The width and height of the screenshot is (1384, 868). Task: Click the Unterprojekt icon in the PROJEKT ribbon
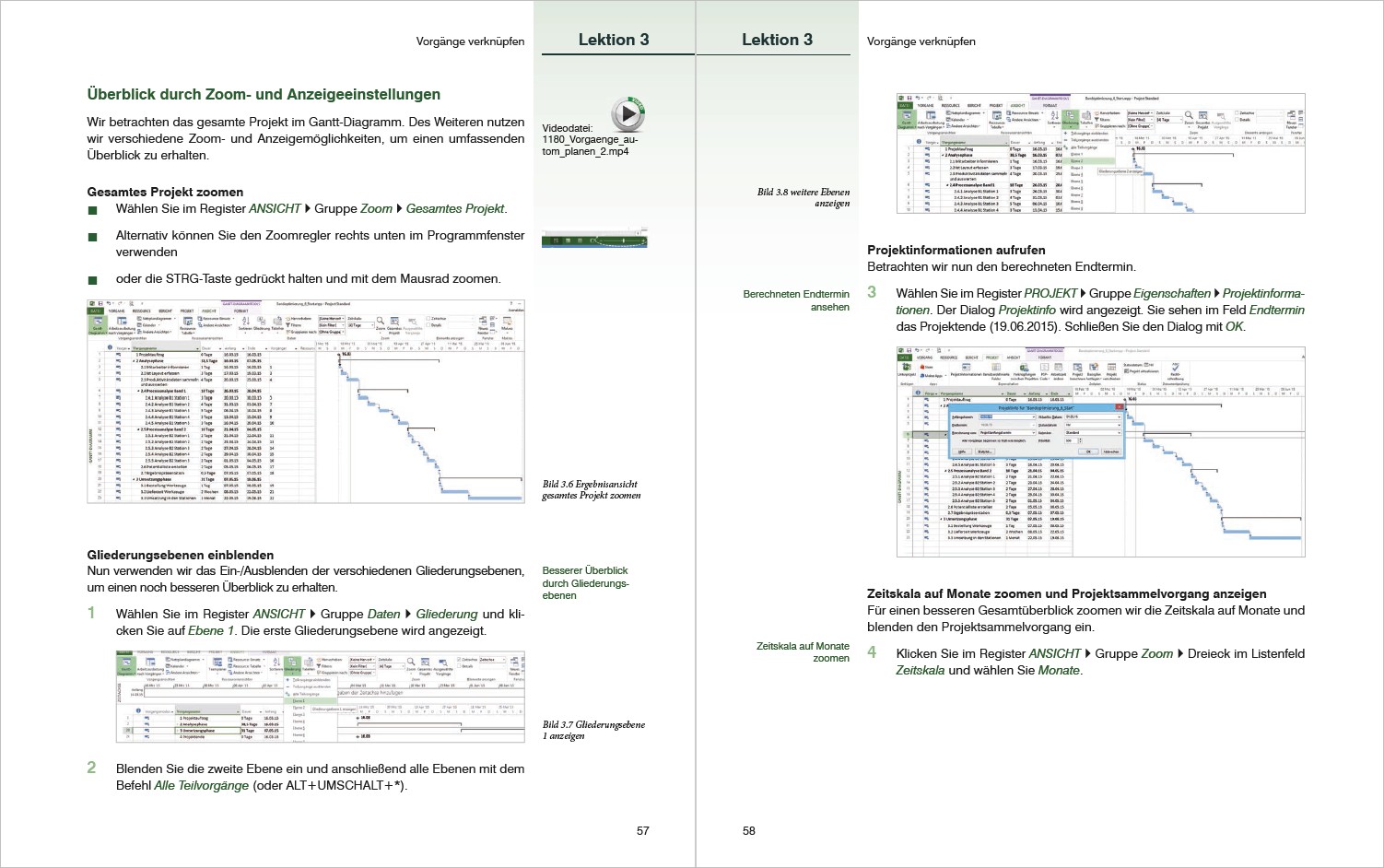pyautogui.click(x=904, y=369)
